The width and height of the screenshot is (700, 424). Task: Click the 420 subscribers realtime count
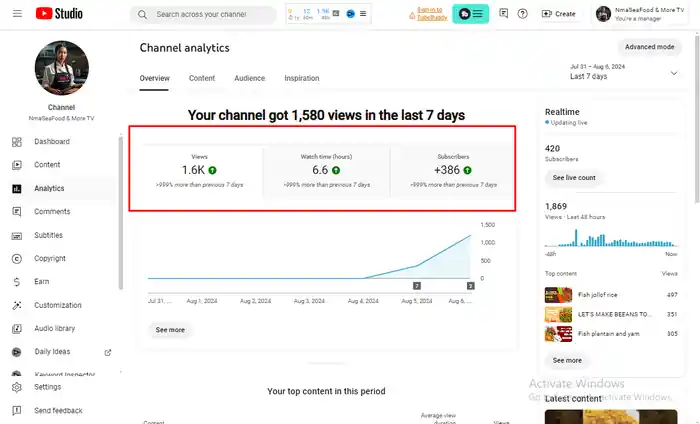click(552, 149)
